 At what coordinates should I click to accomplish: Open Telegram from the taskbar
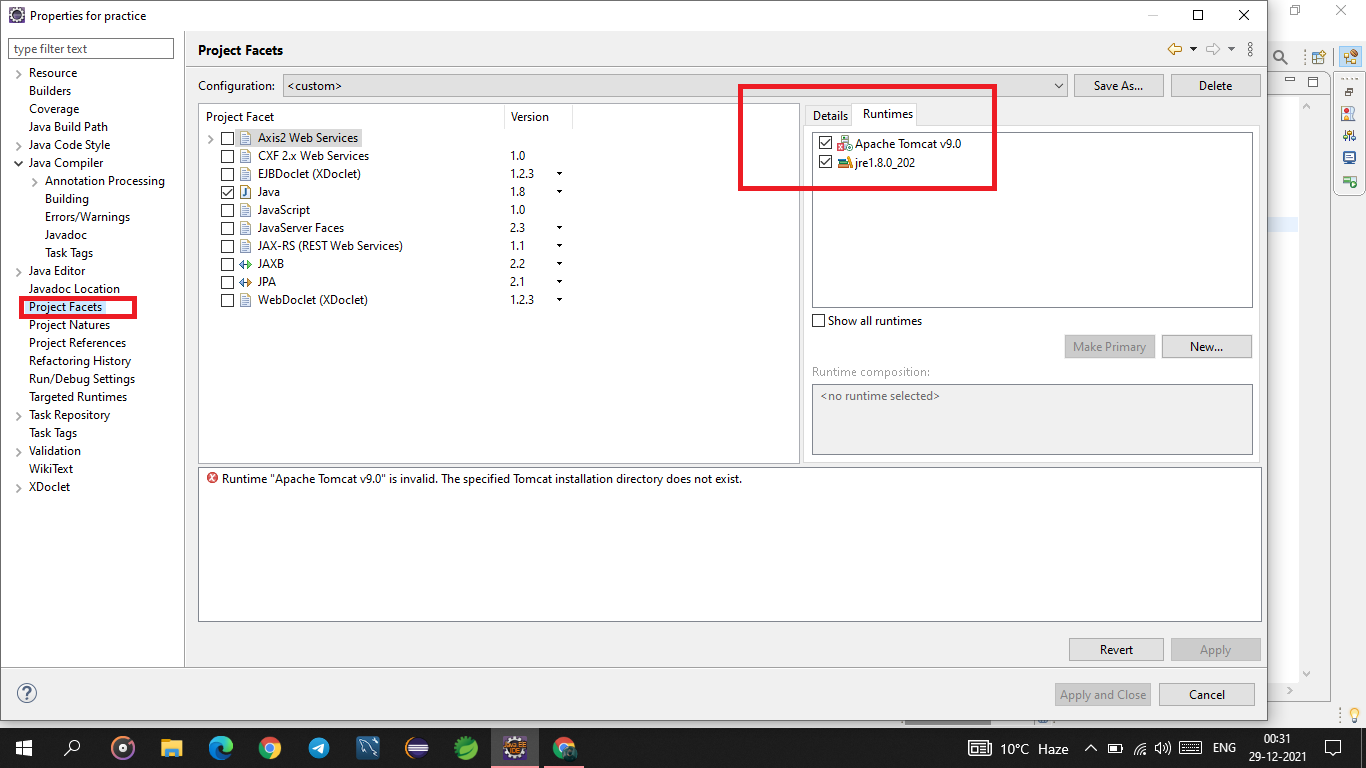[319, 747]
